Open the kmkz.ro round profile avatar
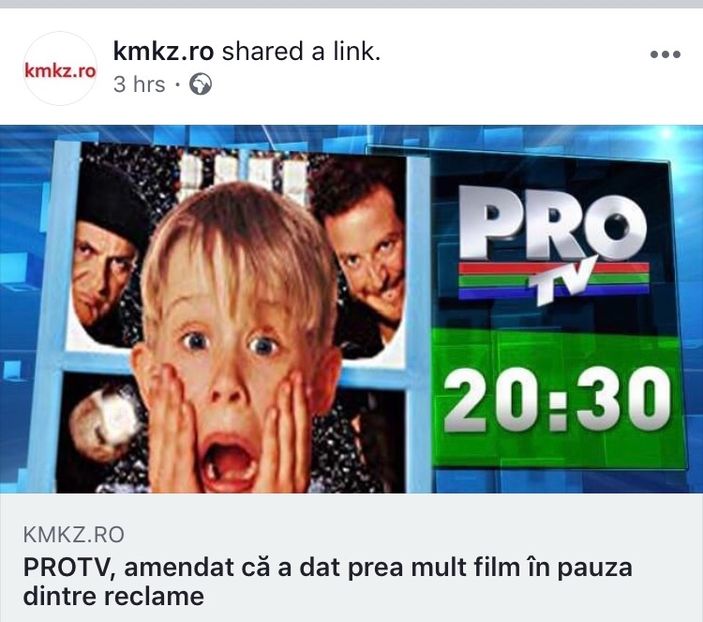This screenshot has width=703, height=622. tap(60, 69)
